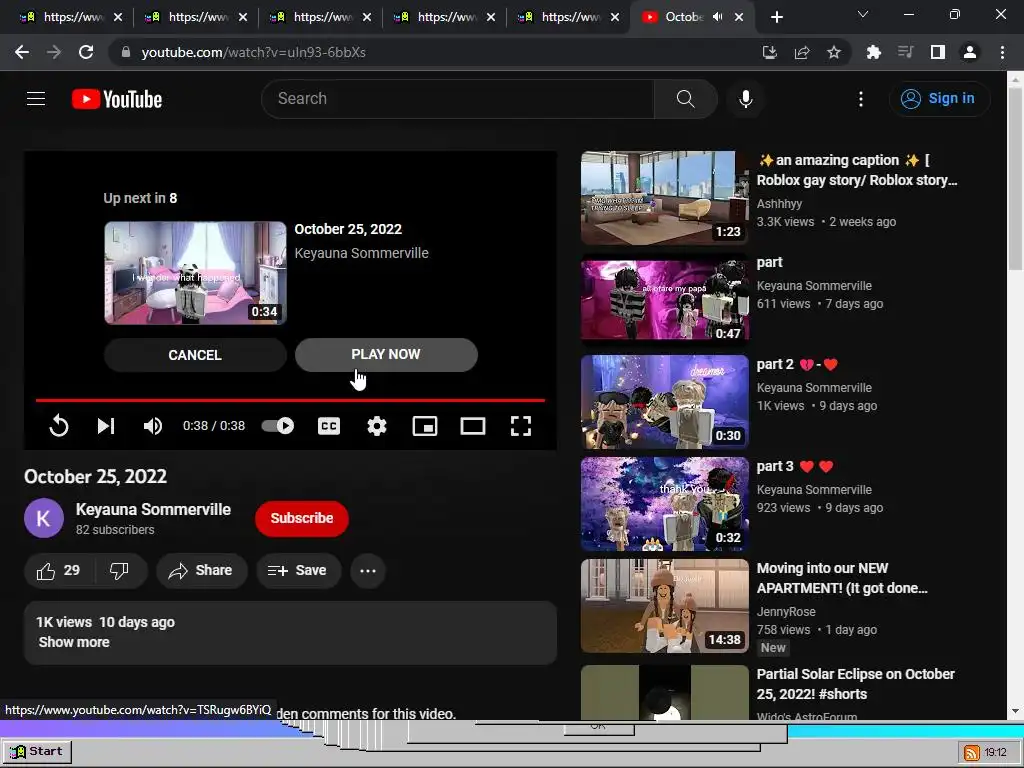Open the up next video thumbnail
Image resolution: width=1024 pixels, height=768 pixels.
point(195,273)
